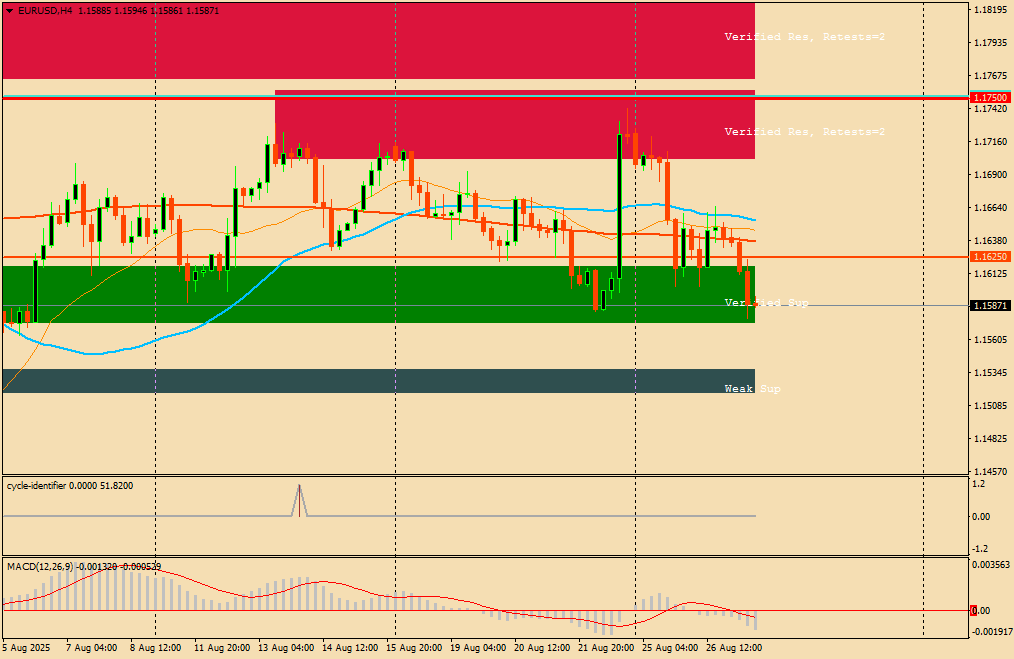Click the red MACD zero-level marker
Image resolution: width=1014 pixels, height=659 pixels.
coord(974,610)
